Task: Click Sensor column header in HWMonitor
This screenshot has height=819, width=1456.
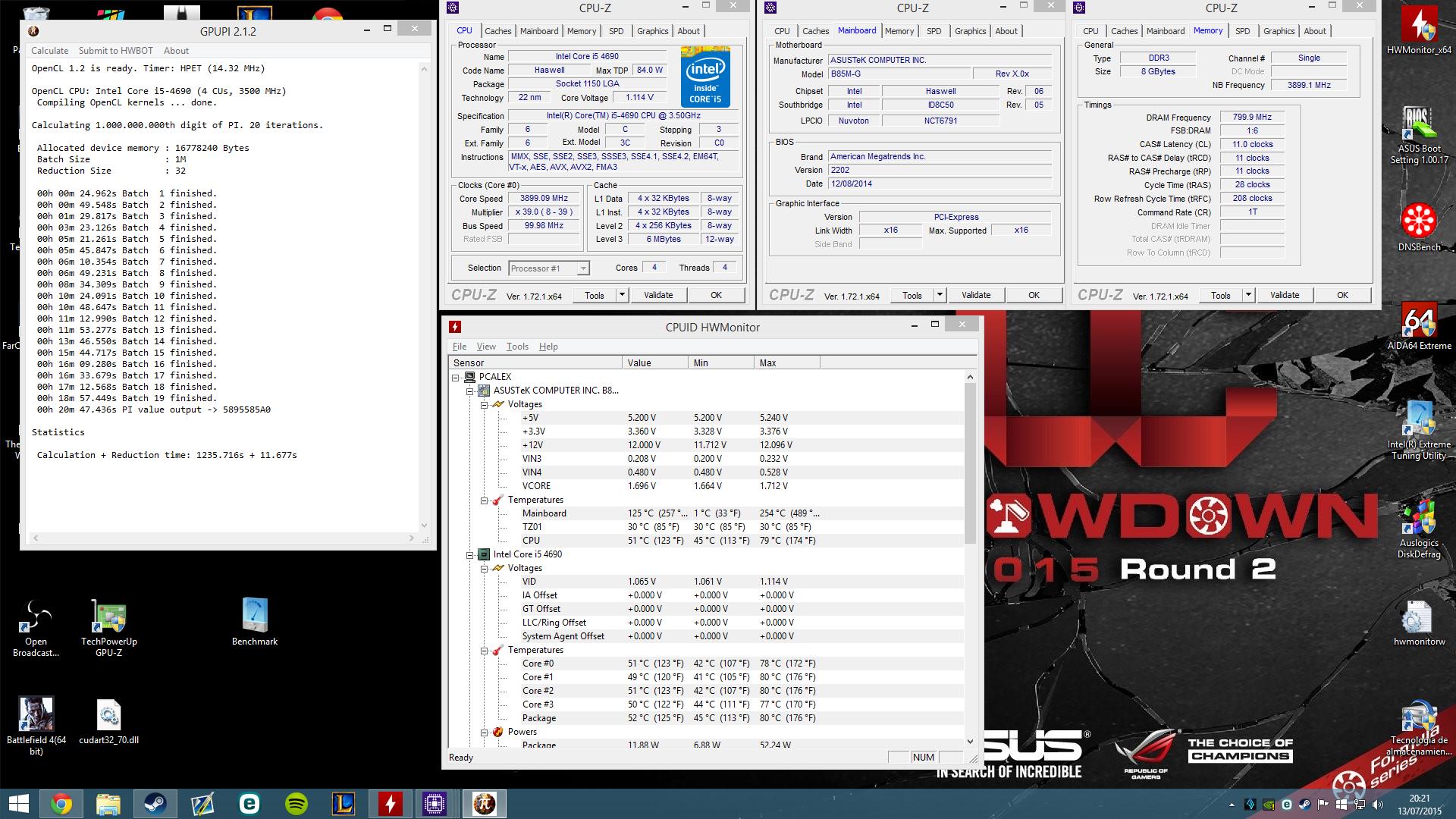Action: coord(535,363)
